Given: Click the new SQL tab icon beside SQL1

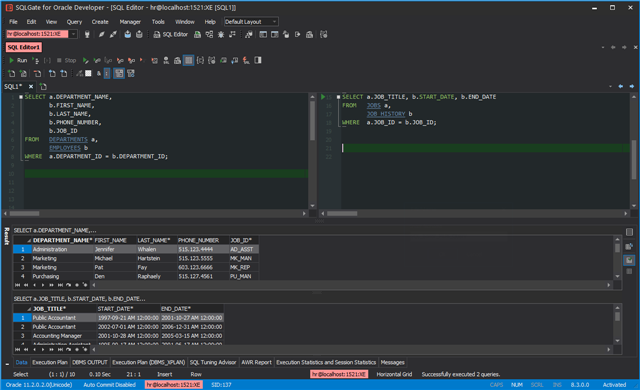Looking at the screenshot, I should 43,86.
